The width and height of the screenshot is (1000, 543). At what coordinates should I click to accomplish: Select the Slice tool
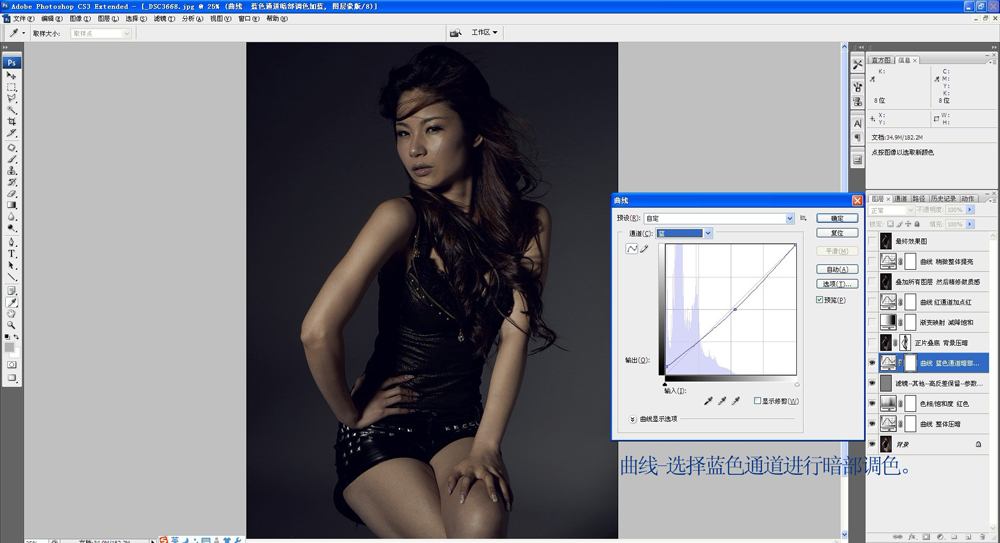click(11, 133)
